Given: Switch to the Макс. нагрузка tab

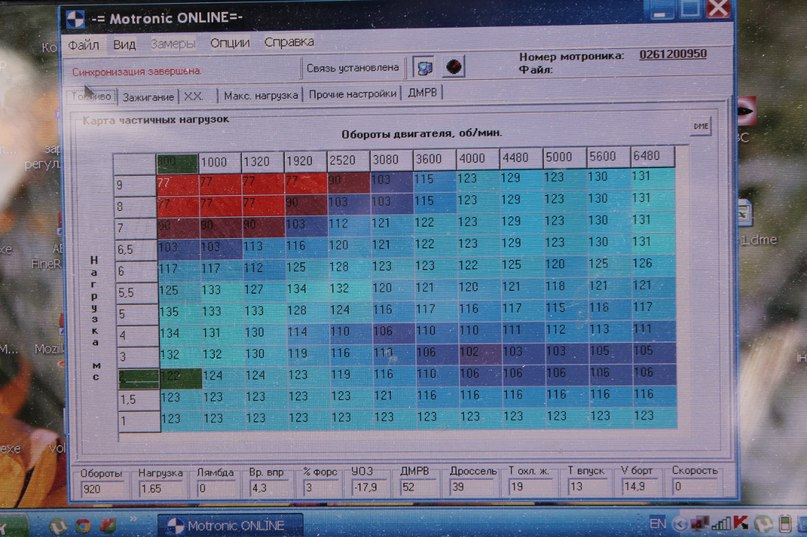Looking at the screenshot, I should (261, 95).
